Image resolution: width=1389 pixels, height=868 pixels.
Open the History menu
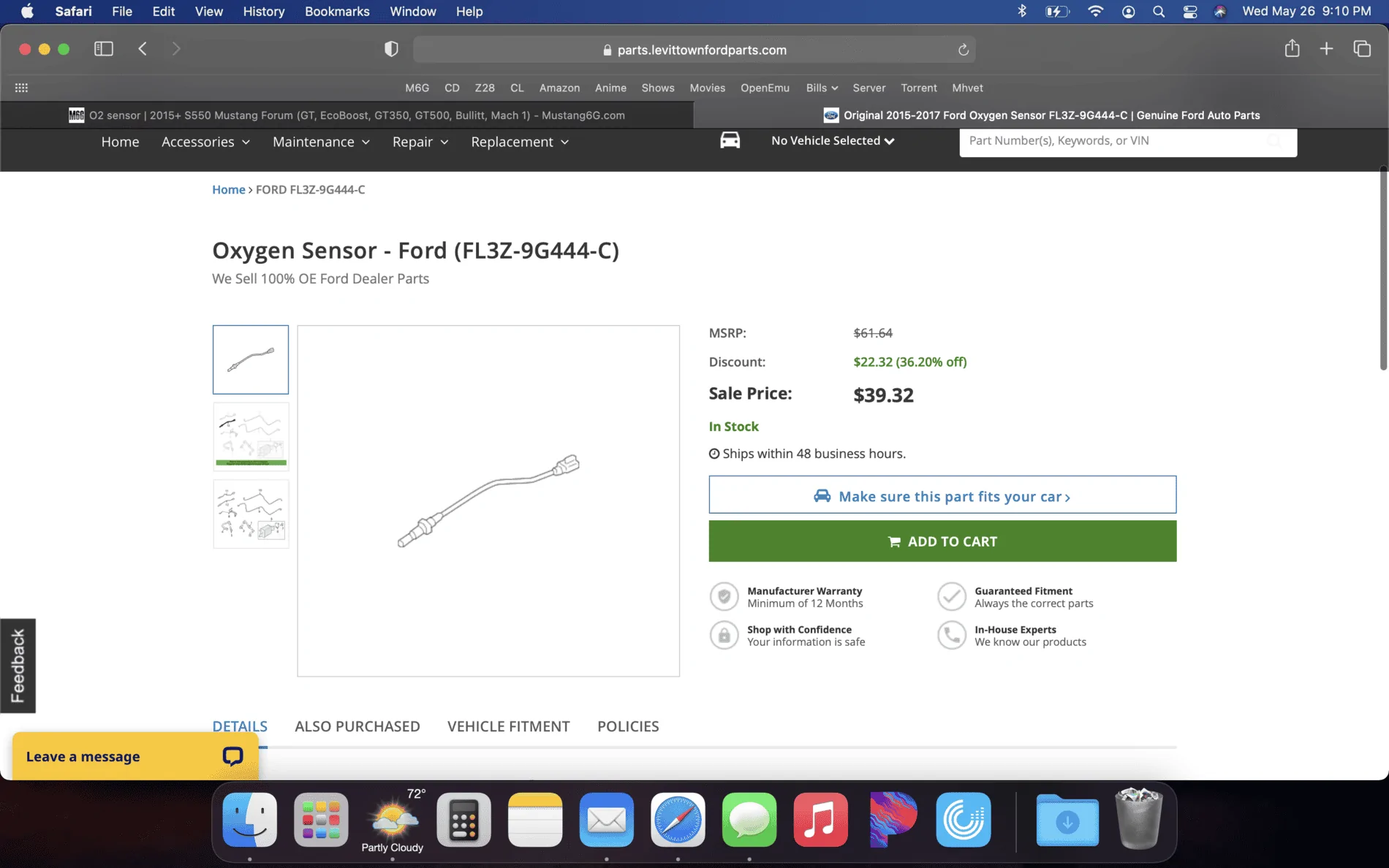264,12
